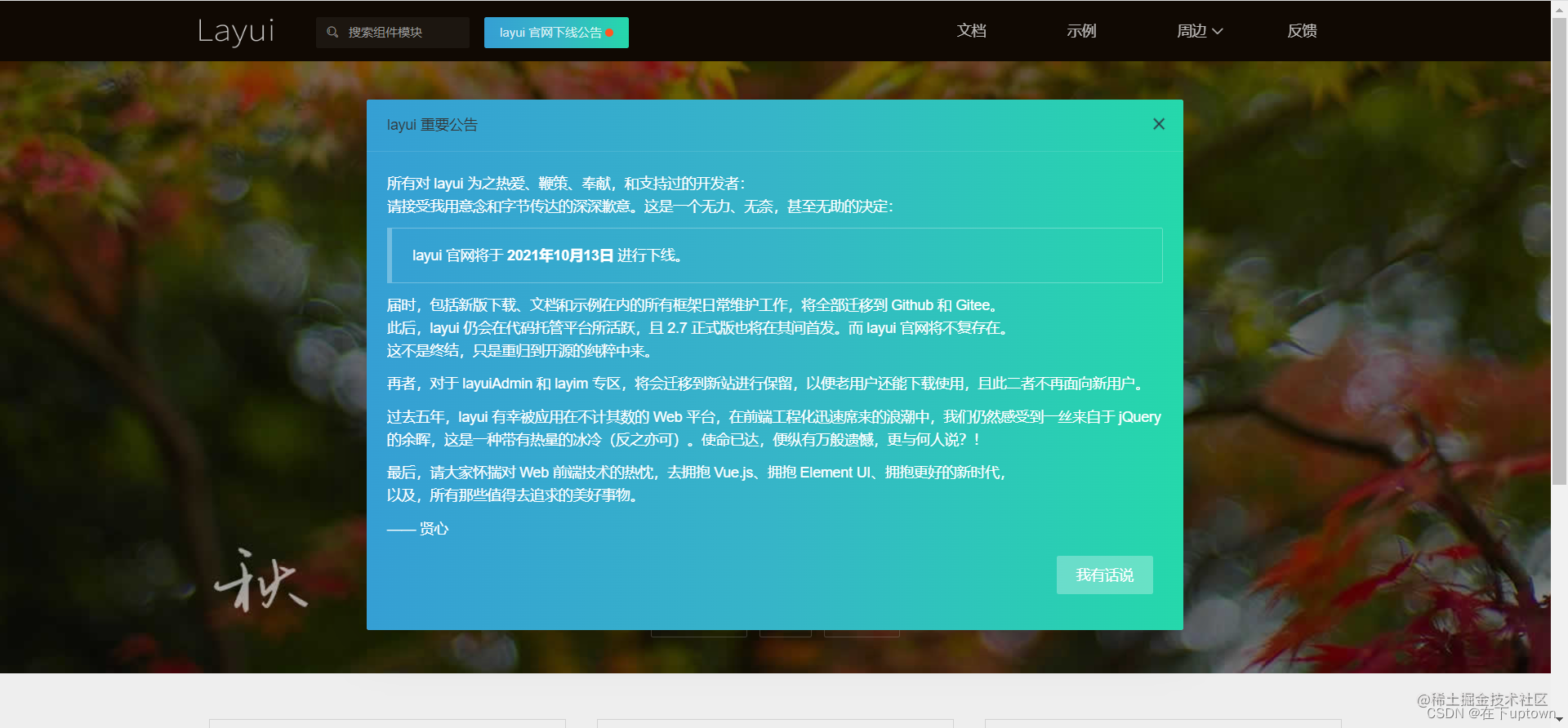Click the 2021年10月13日 offline notice
The height and width of the screenshot is (728, 1568).
pos(776,255)
